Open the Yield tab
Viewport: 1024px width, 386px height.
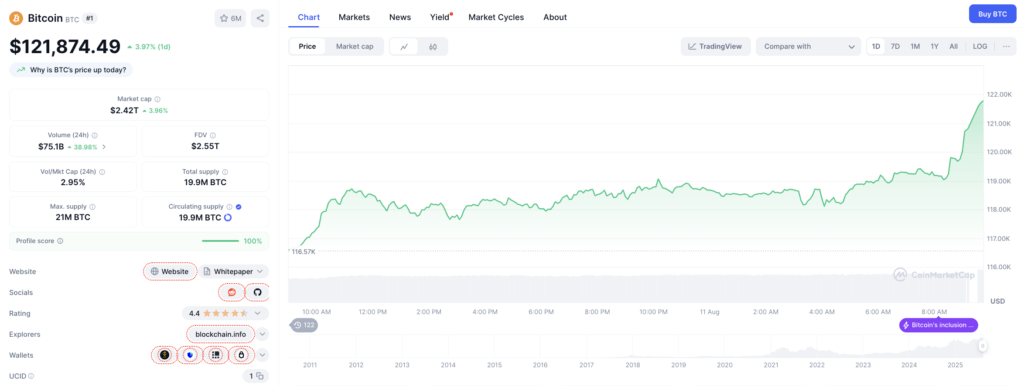440,17
